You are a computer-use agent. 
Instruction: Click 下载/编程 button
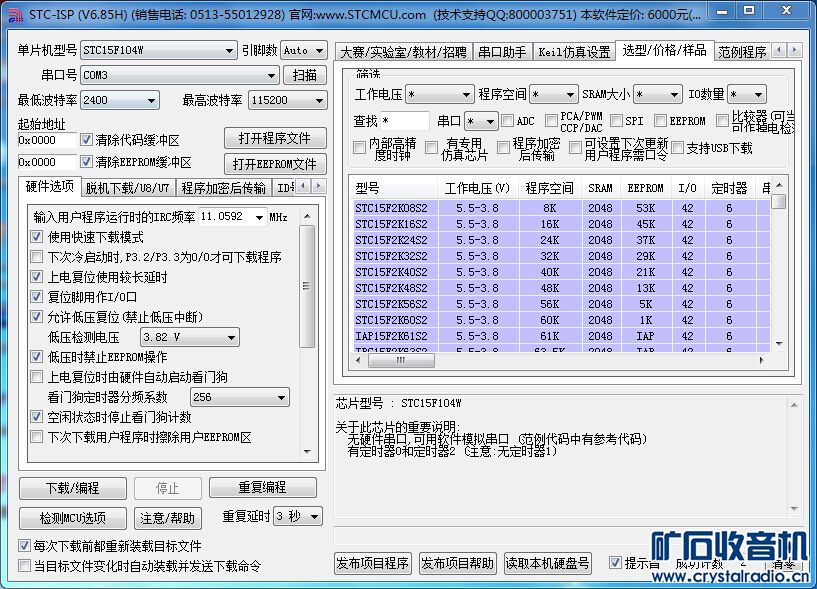click(x=73, y=488)
